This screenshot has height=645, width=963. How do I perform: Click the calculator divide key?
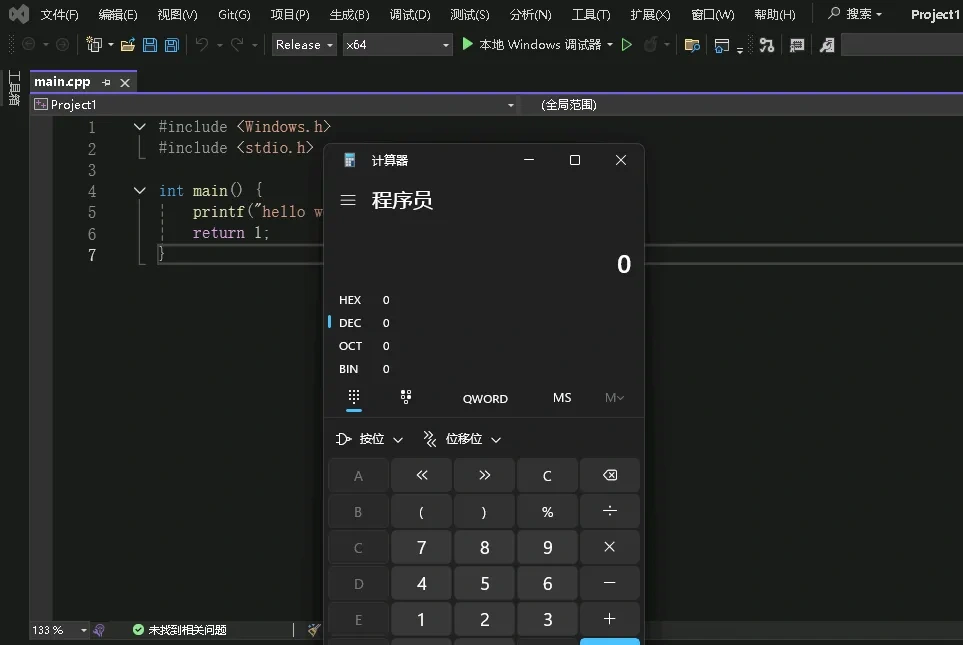pos(610,511)
